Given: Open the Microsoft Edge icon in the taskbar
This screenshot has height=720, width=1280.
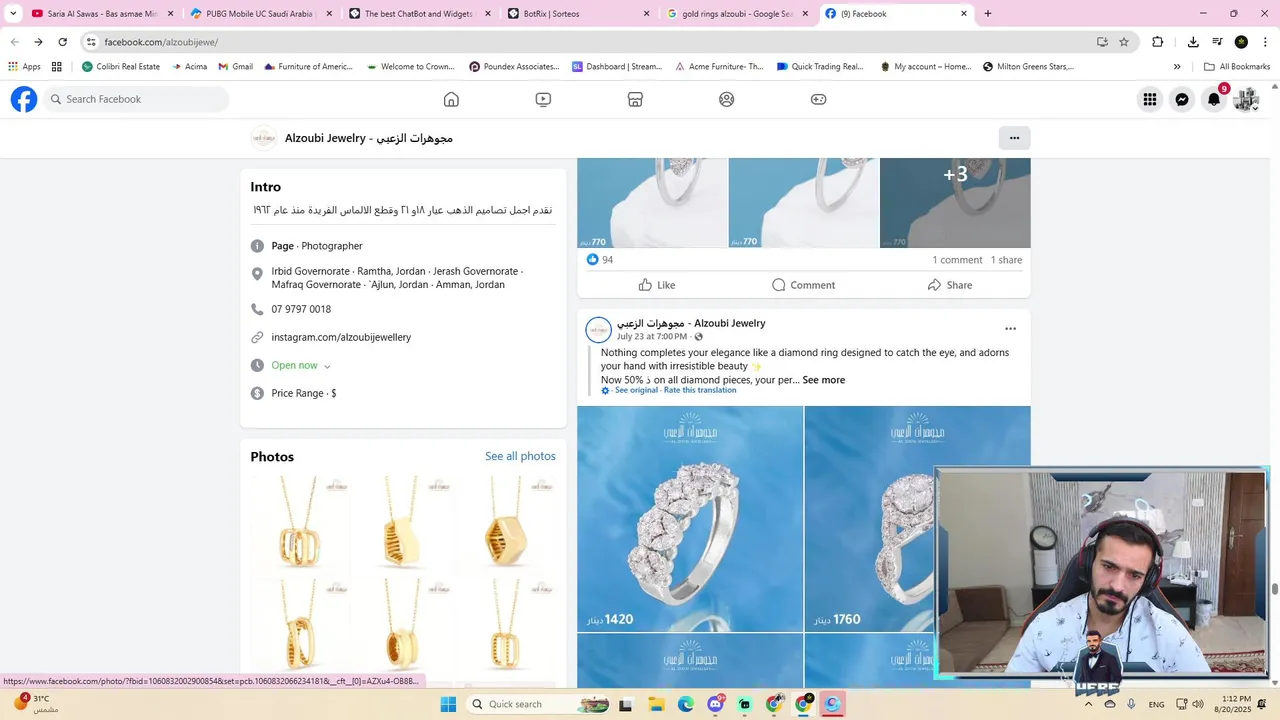Looking at the screenshot, I should point(686,704).
